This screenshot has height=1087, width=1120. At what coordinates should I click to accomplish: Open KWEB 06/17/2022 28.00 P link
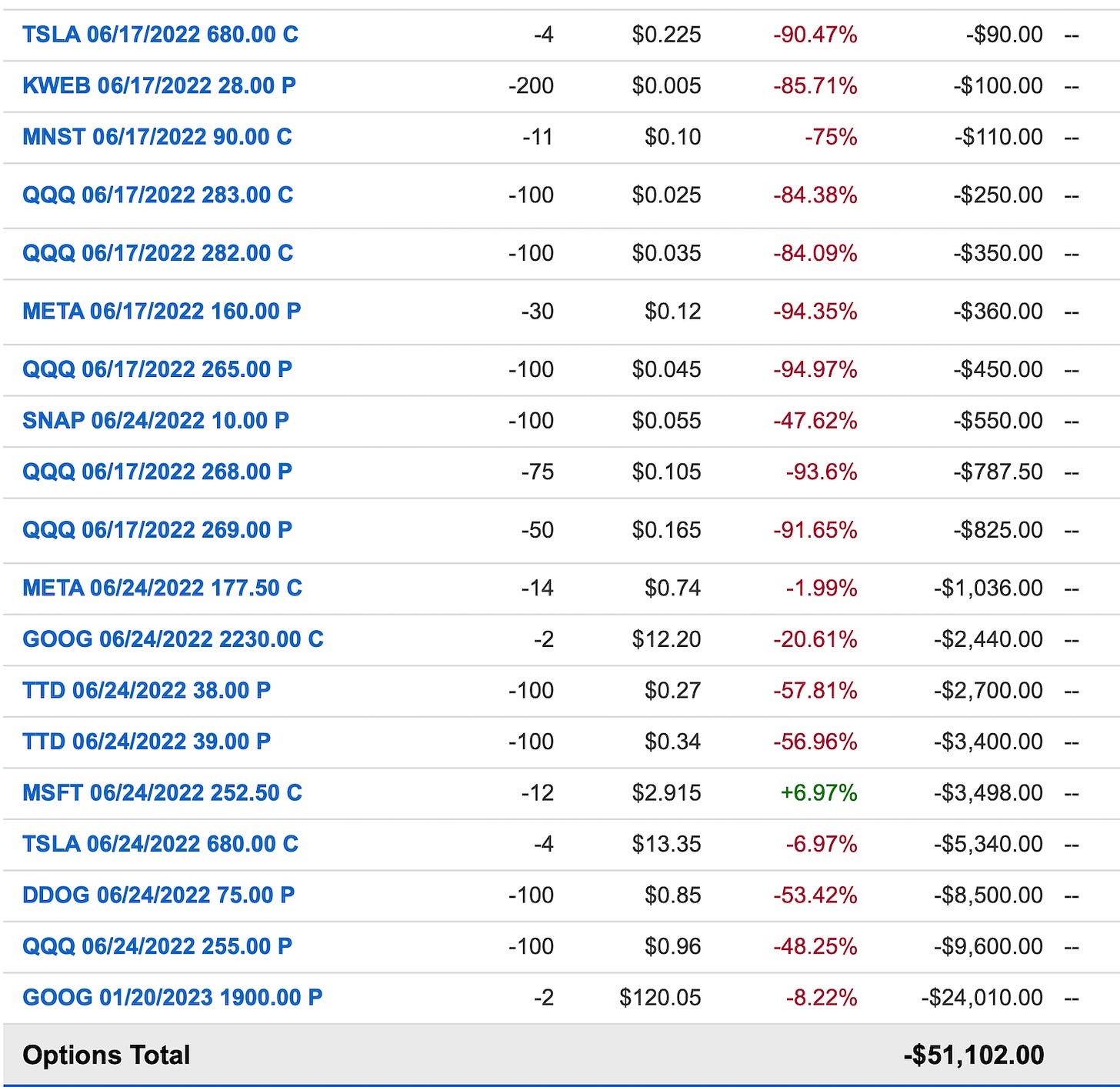click(159, 85)
